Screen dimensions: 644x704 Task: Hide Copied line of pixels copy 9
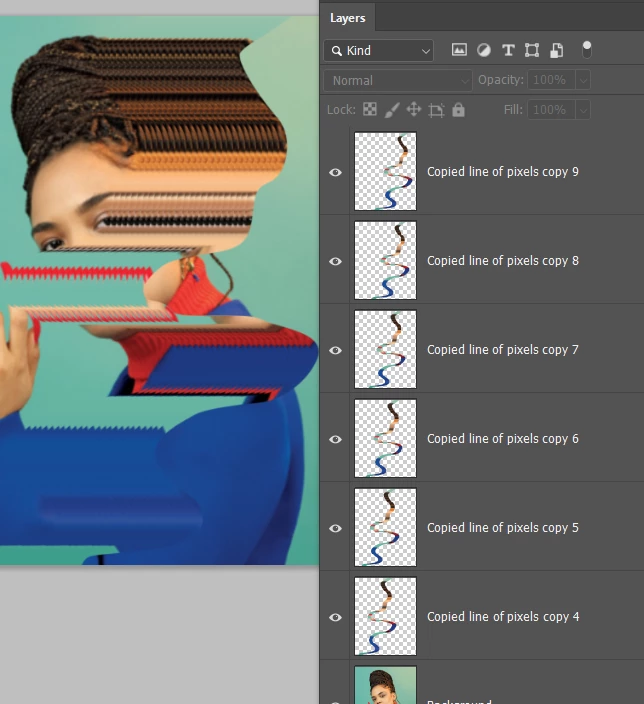coord(335,172)
